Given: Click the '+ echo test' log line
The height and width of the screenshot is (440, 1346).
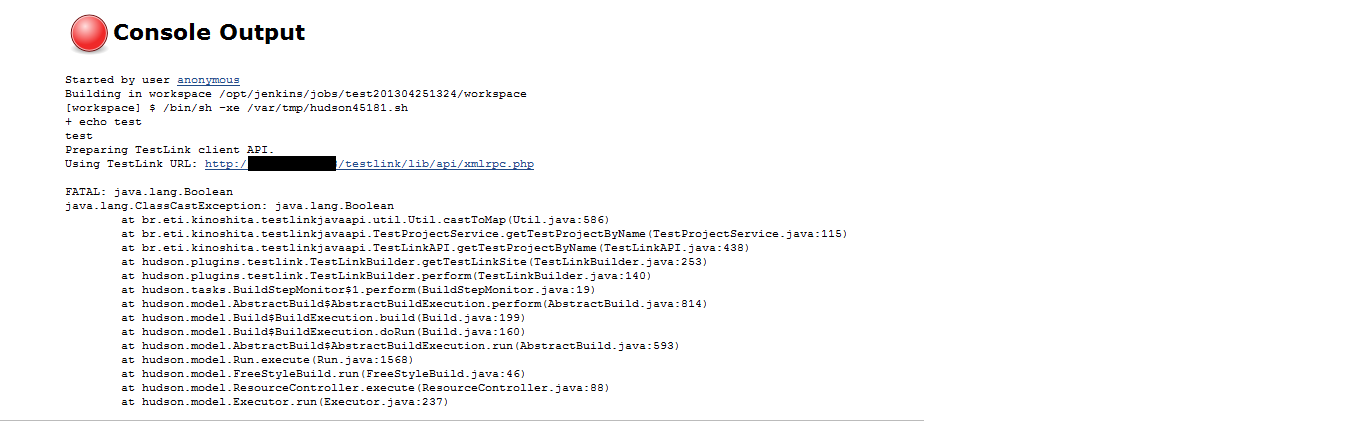Looking at the screenshot, I should click(x=103, y=122).
